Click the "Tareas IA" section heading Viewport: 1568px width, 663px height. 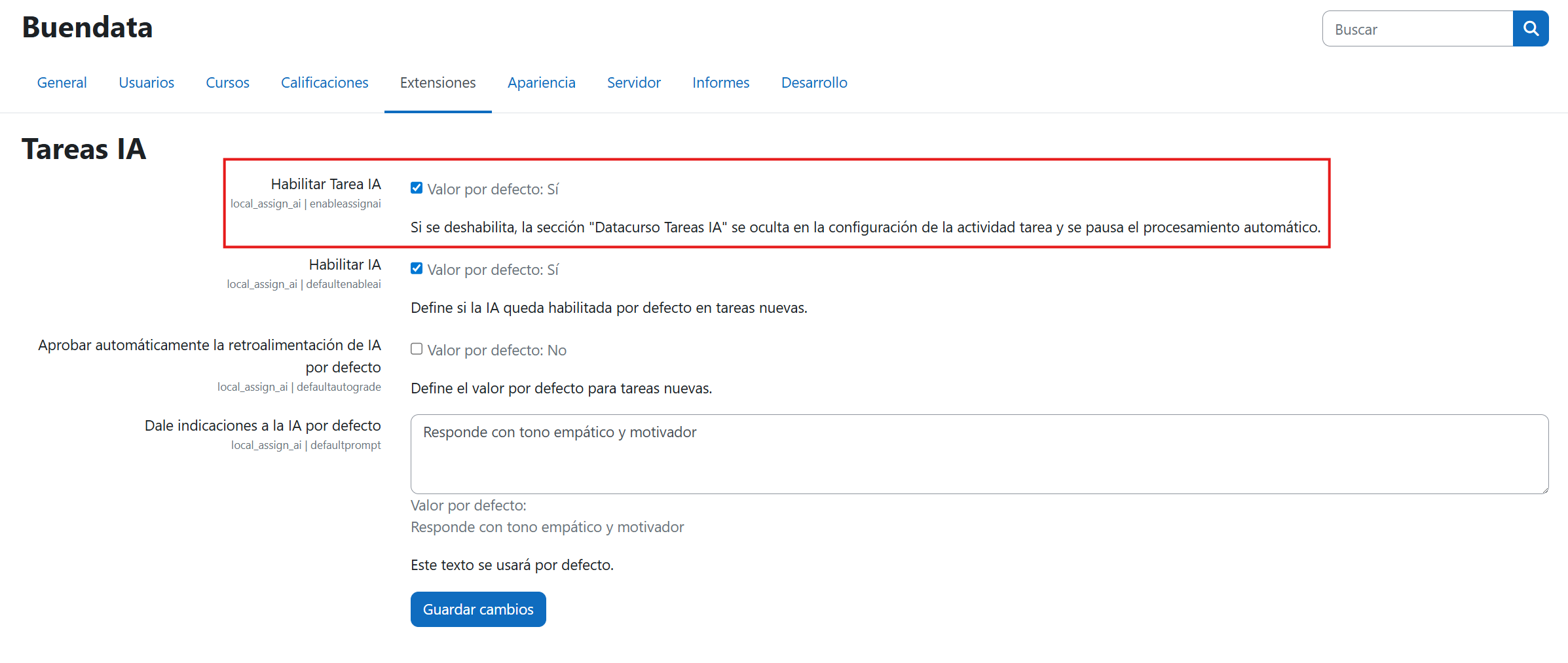pyautogui.click(x=84, y=149)
